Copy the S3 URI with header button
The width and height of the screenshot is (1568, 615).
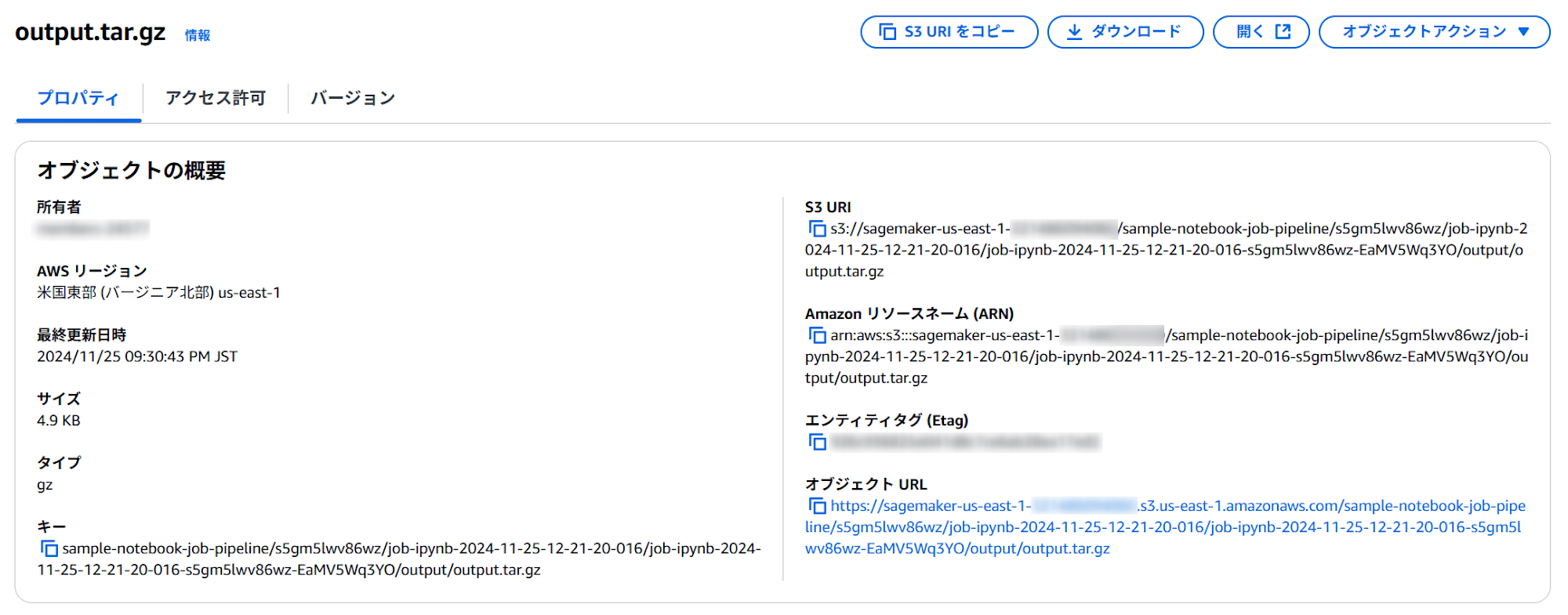click(x=949, y=32)
